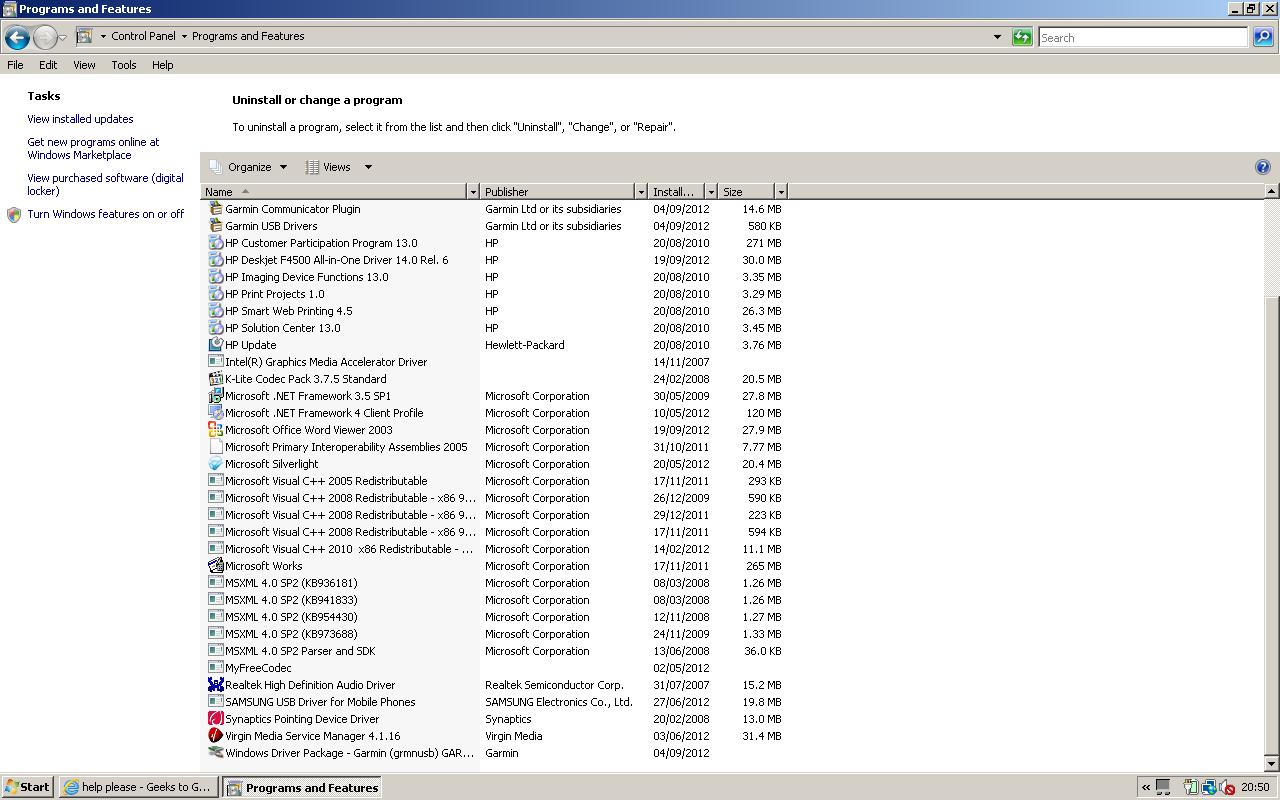The width and height of the screenshot is (1280, 800).
Task: Open the Size column filter dropdown
Action: 781,191
